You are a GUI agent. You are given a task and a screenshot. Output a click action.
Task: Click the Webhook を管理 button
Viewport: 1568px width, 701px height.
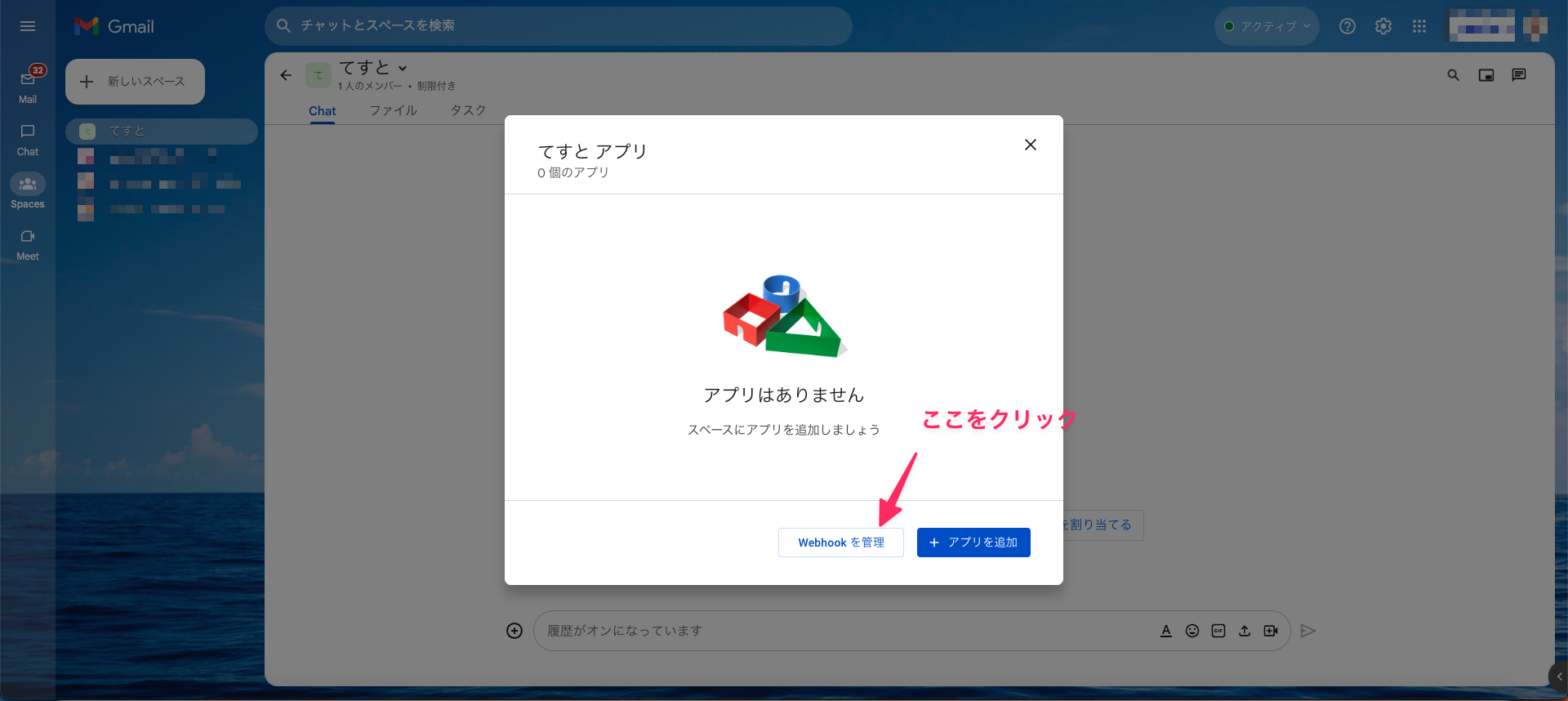(x=840, y=542)
